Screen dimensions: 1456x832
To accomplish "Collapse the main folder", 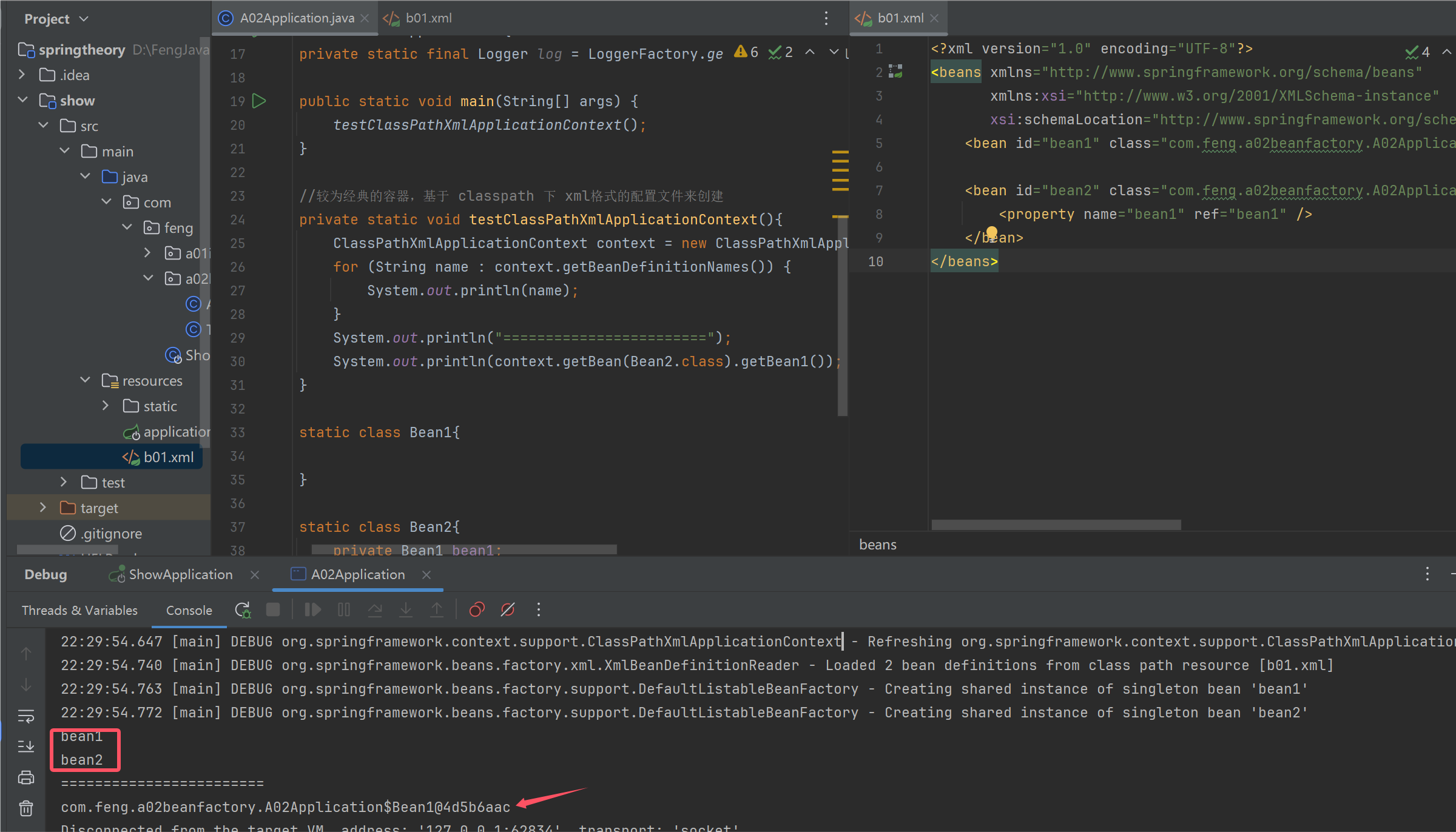I will click(x=64, y=151).
